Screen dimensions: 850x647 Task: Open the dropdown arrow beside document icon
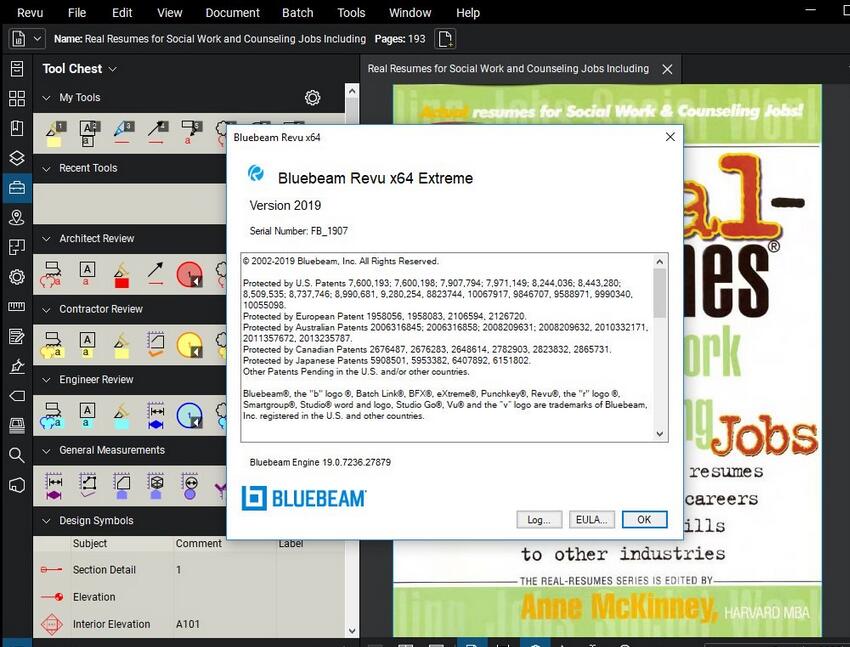pyautogui.click(x=37, y=39)
